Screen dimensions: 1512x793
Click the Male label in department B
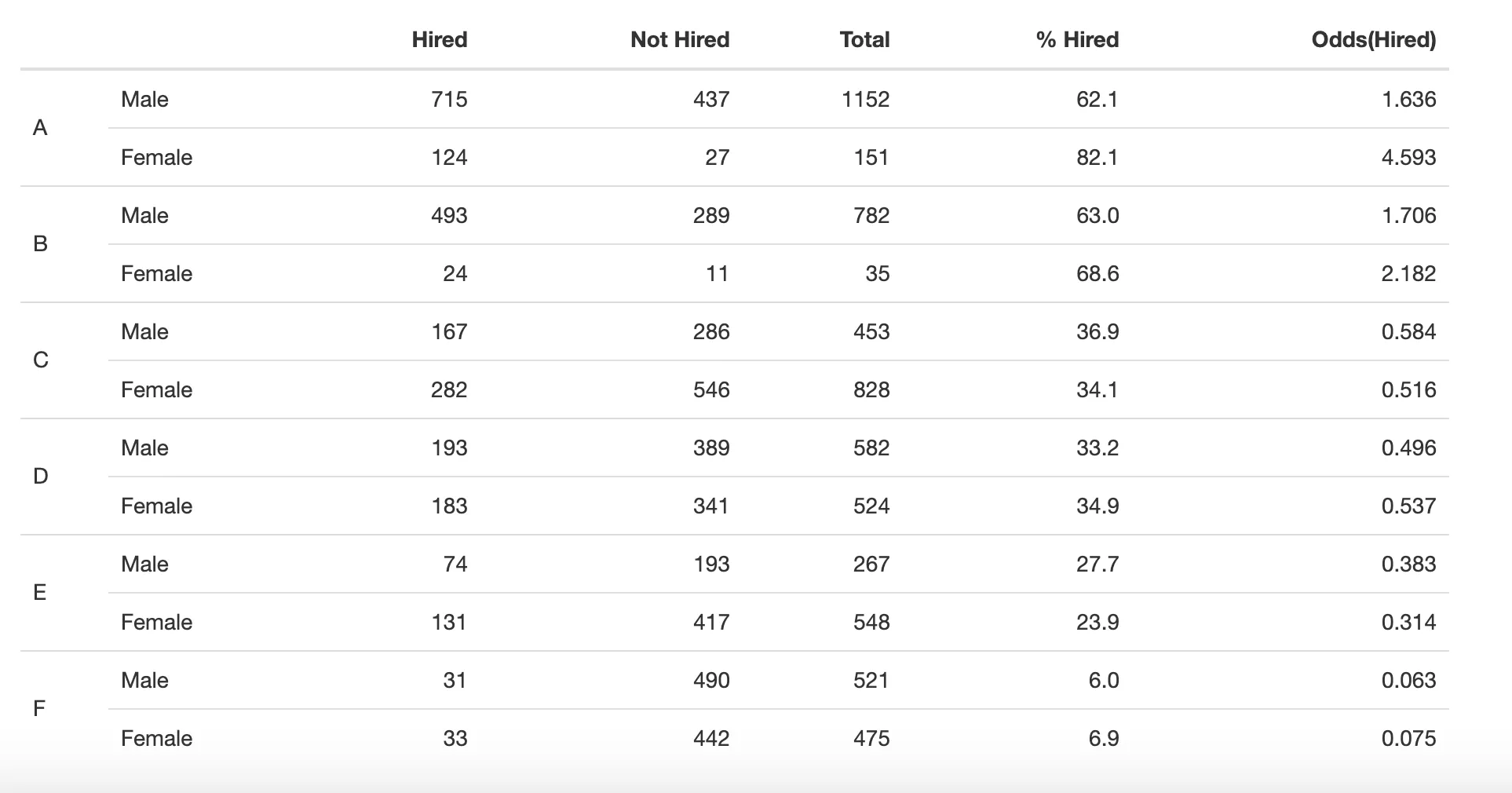[x=144, y=216]
